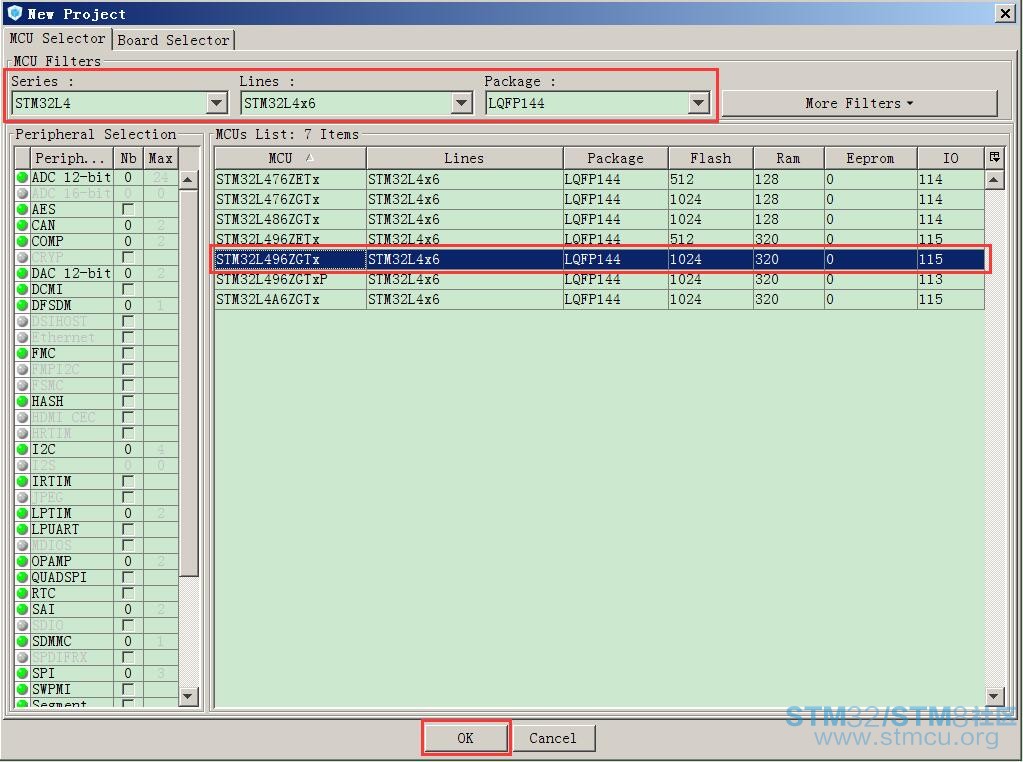Click the Cancel button
1023x762 pixels.
click(x=553, y=738)
